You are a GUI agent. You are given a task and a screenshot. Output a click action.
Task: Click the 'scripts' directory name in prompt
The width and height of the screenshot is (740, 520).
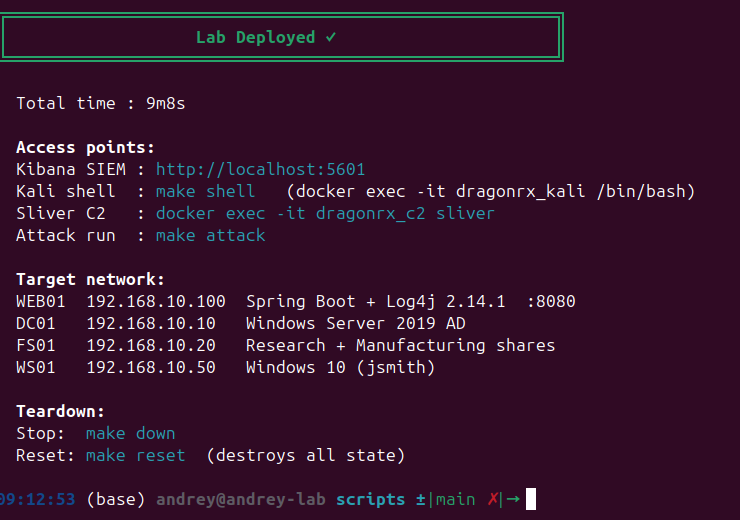(x=370, y=499)
